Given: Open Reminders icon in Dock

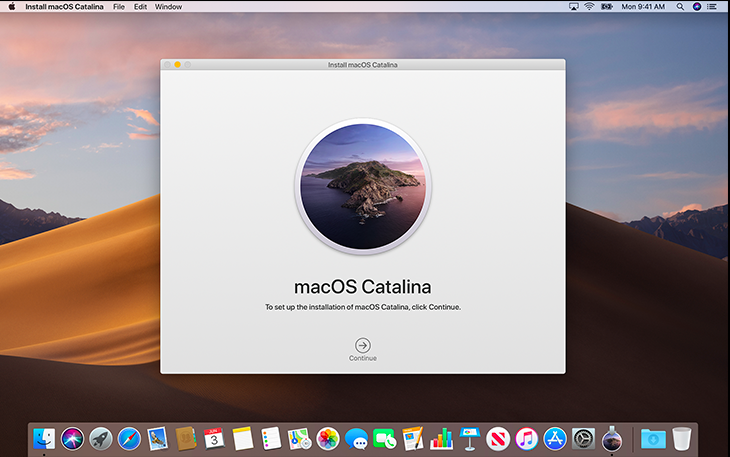Looking at the screenshot, I should click(x=271, y=438).
